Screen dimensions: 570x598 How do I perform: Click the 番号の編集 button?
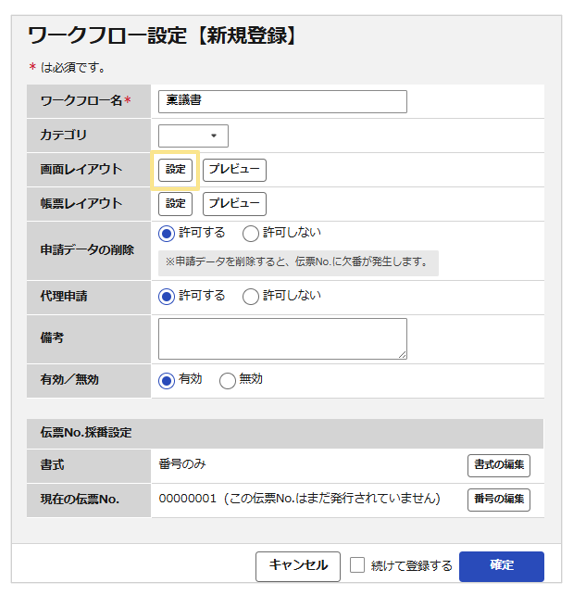tap(499, 500)
